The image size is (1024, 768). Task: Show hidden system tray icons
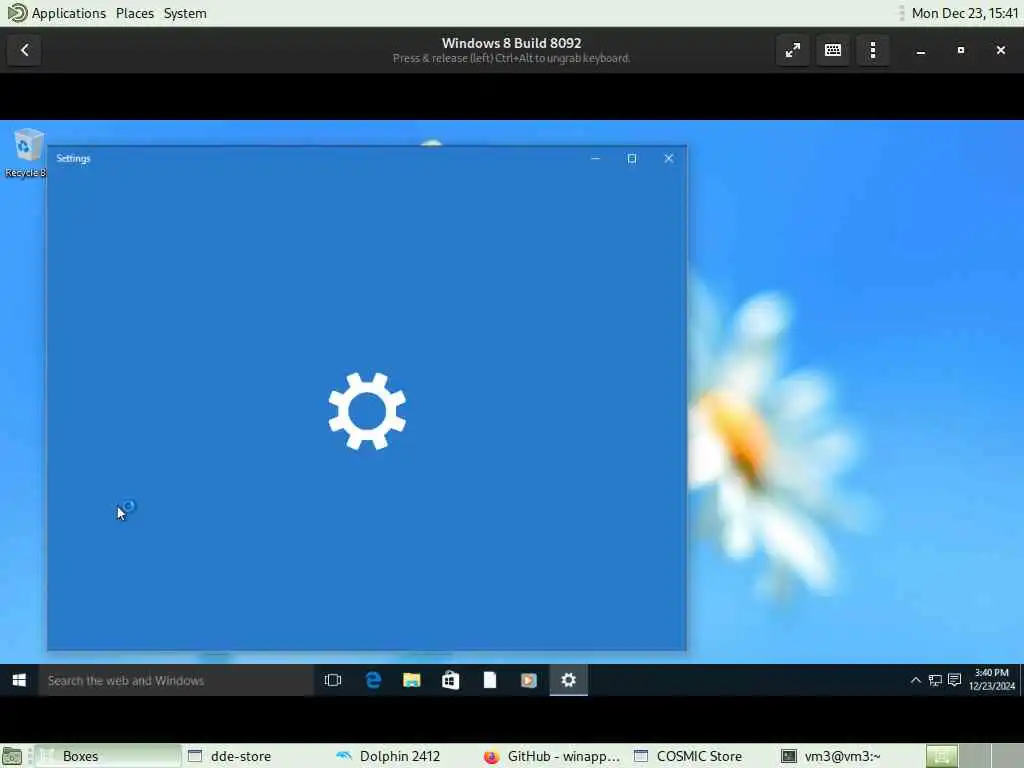[916, 680]
